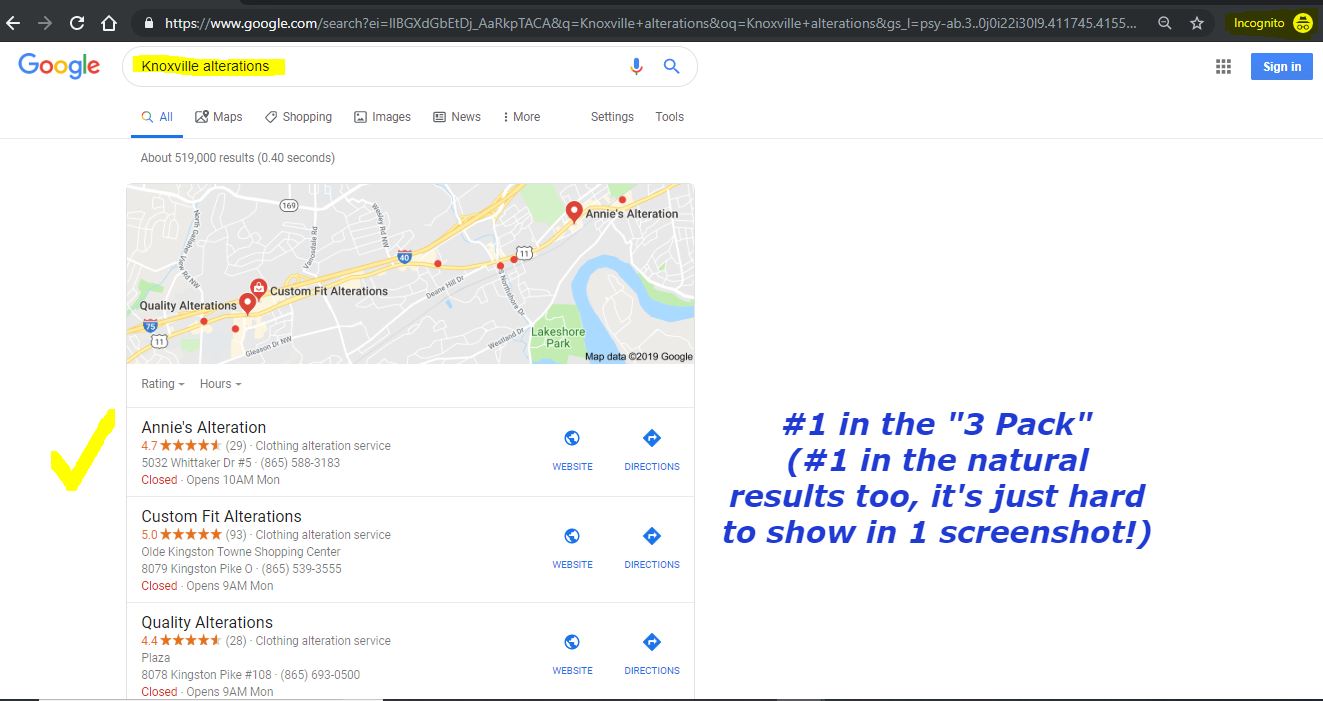Screen dimensions: 1323x701
Task: Open the Google logo homepage
Action: pyautogui.click(x=59, y=66)
